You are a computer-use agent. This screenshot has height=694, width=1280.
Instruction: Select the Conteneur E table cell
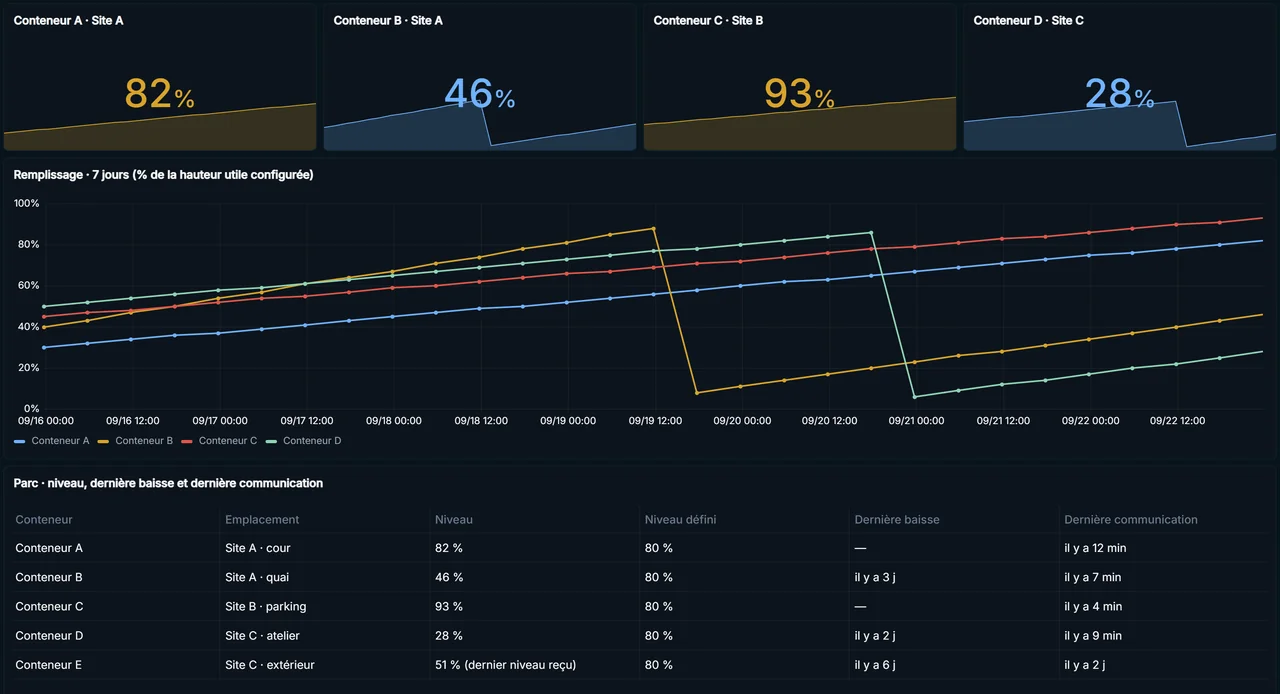click(x=49, y=664)
